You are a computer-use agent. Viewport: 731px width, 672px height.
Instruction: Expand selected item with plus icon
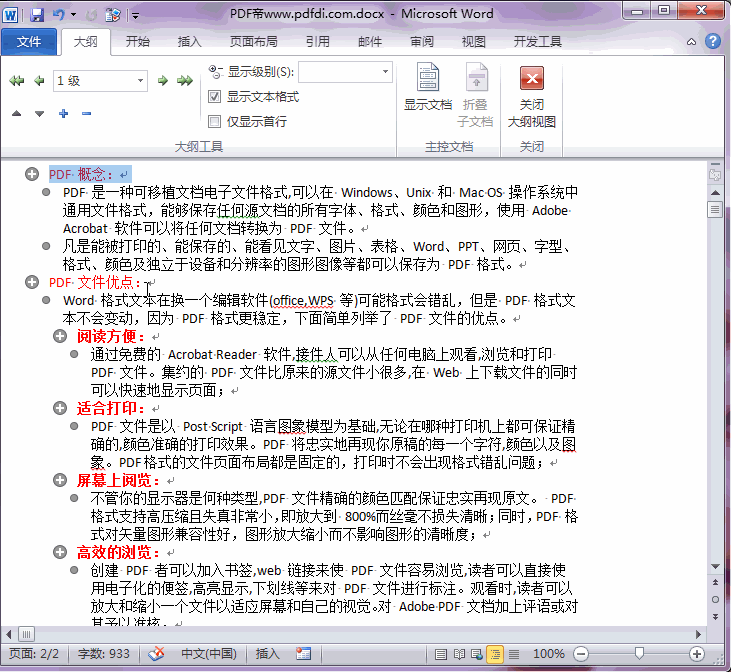pyautogui.click(x=63, y=113)
